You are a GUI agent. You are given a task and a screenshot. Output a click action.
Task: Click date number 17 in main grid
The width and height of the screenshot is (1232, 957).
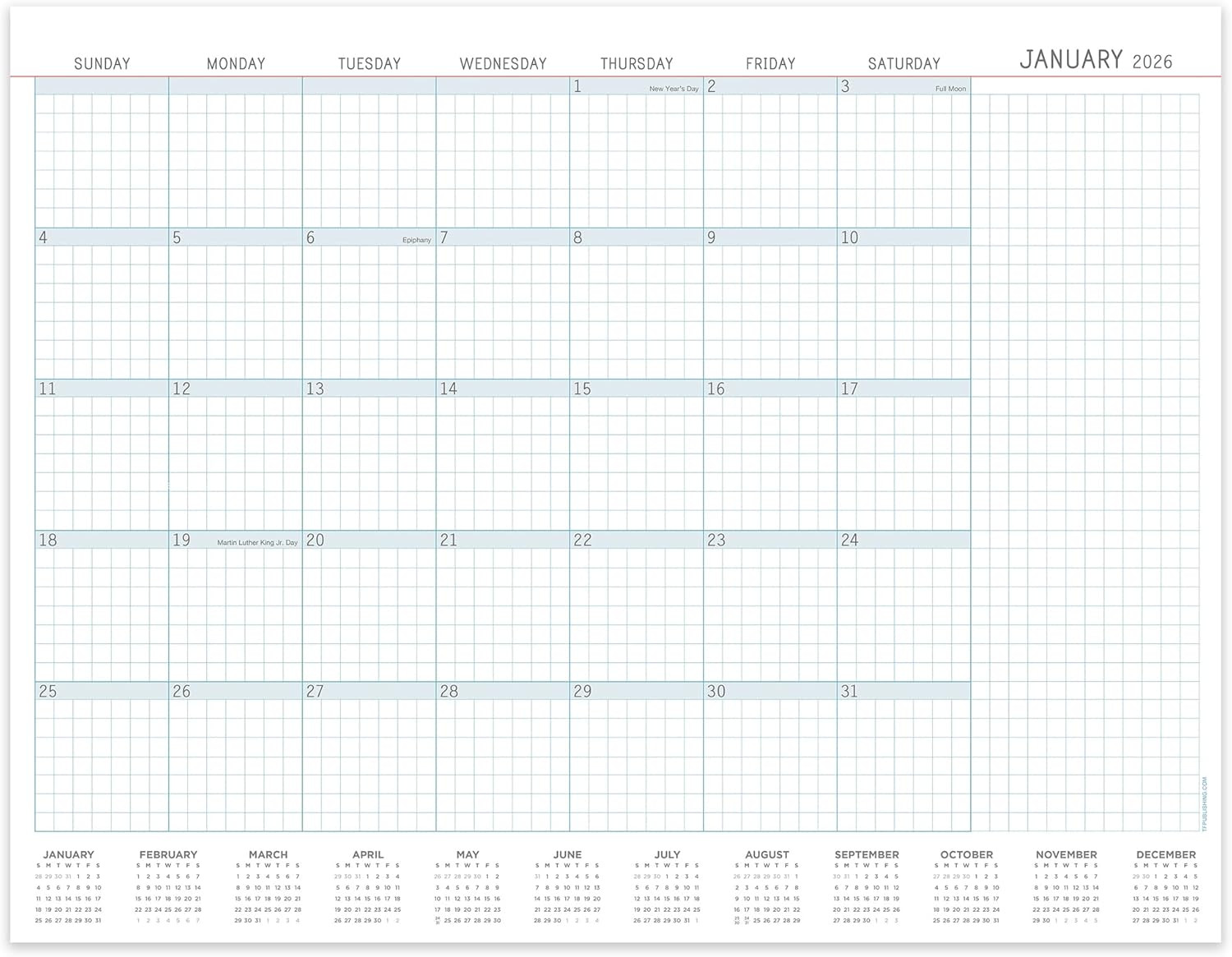pos(849,389)
